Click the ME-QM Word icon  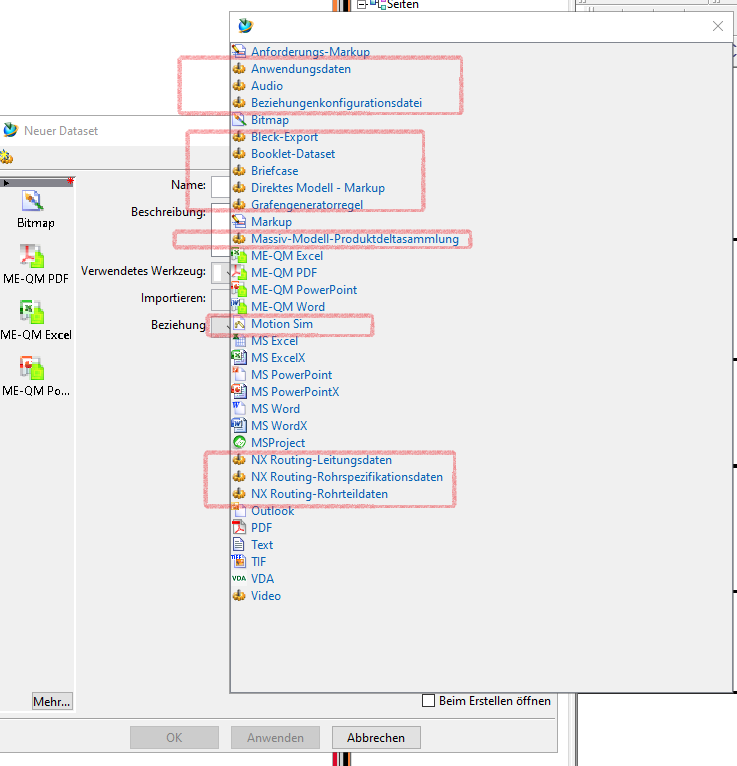(x=239, y=307)
